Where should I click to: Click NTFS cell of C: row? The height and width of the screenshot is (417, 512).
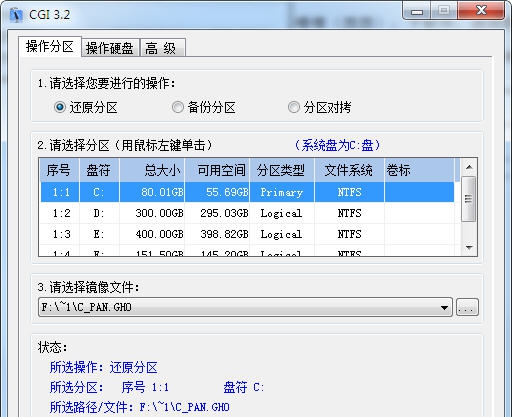[349, 192]
